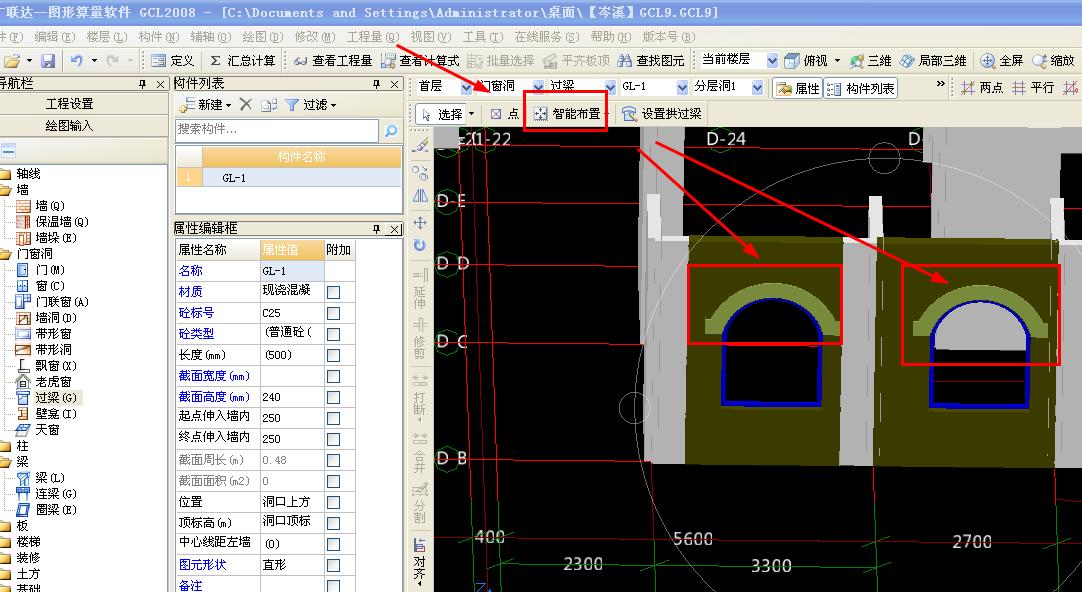Open the 过梁 component type dropdown
This screenshot has height=592, width=1082.
[x=610, y=87]
